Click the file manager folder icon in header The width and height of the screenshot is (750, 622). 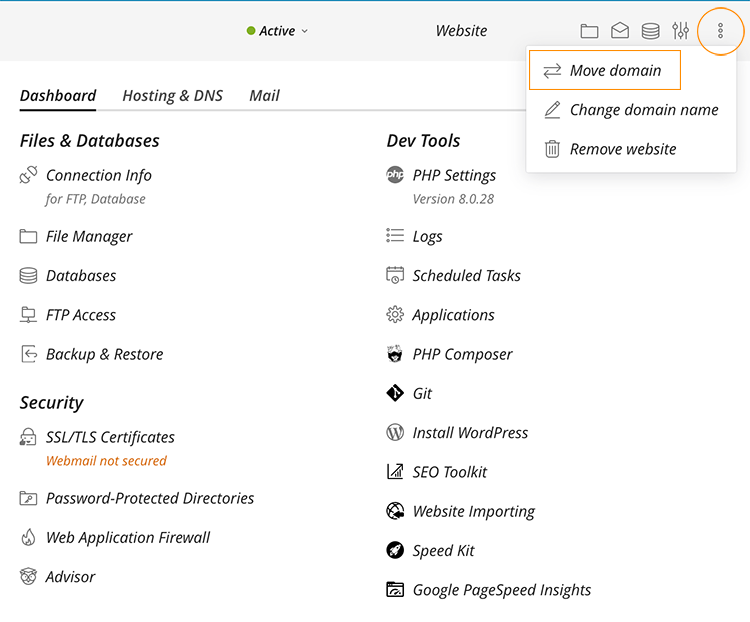(590, 31)
